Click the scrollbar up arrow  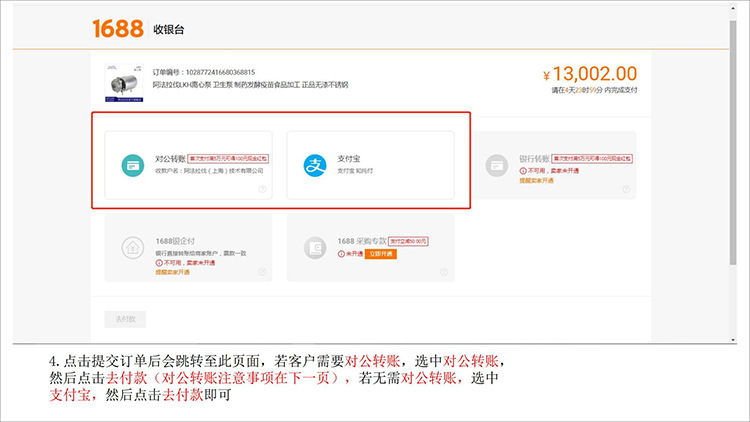(x=733, y=8)
